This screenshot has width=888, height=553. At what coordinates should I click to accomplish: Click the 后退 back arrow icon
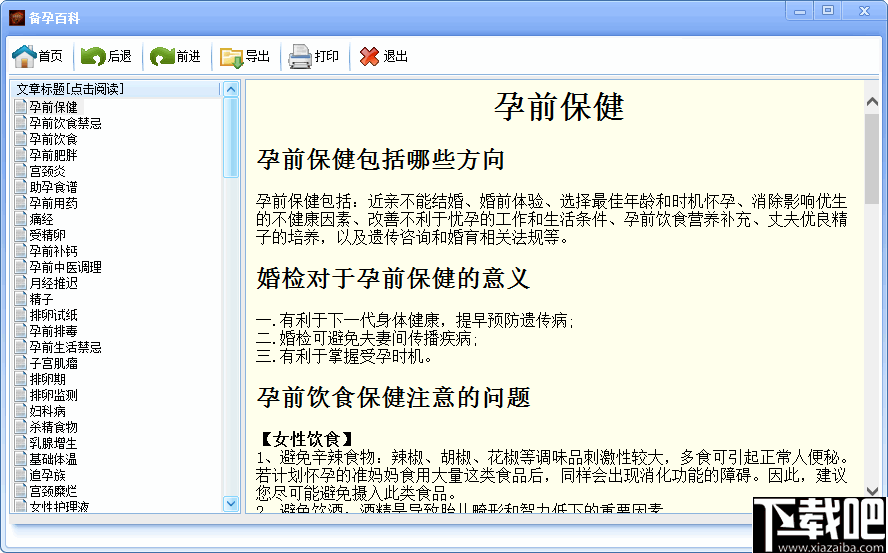pos(93,57)
